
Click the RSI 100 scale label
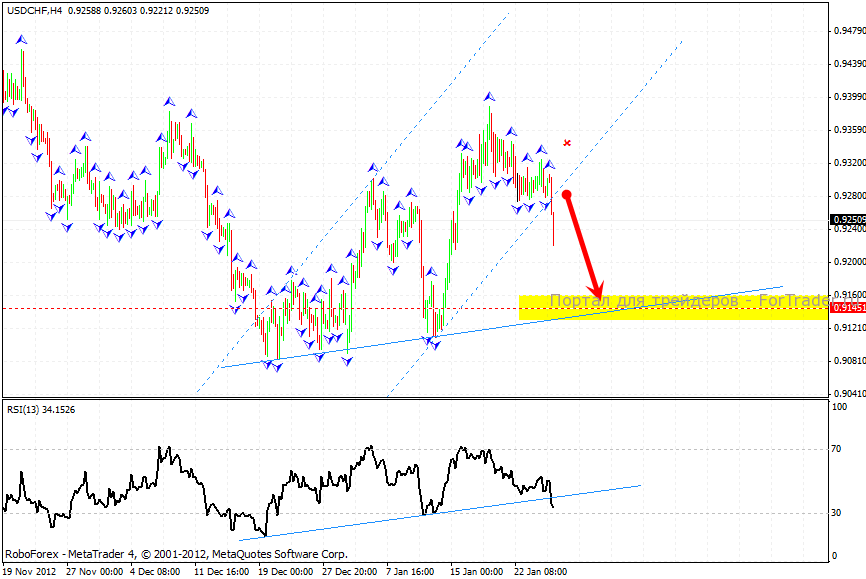pos(839,407)
